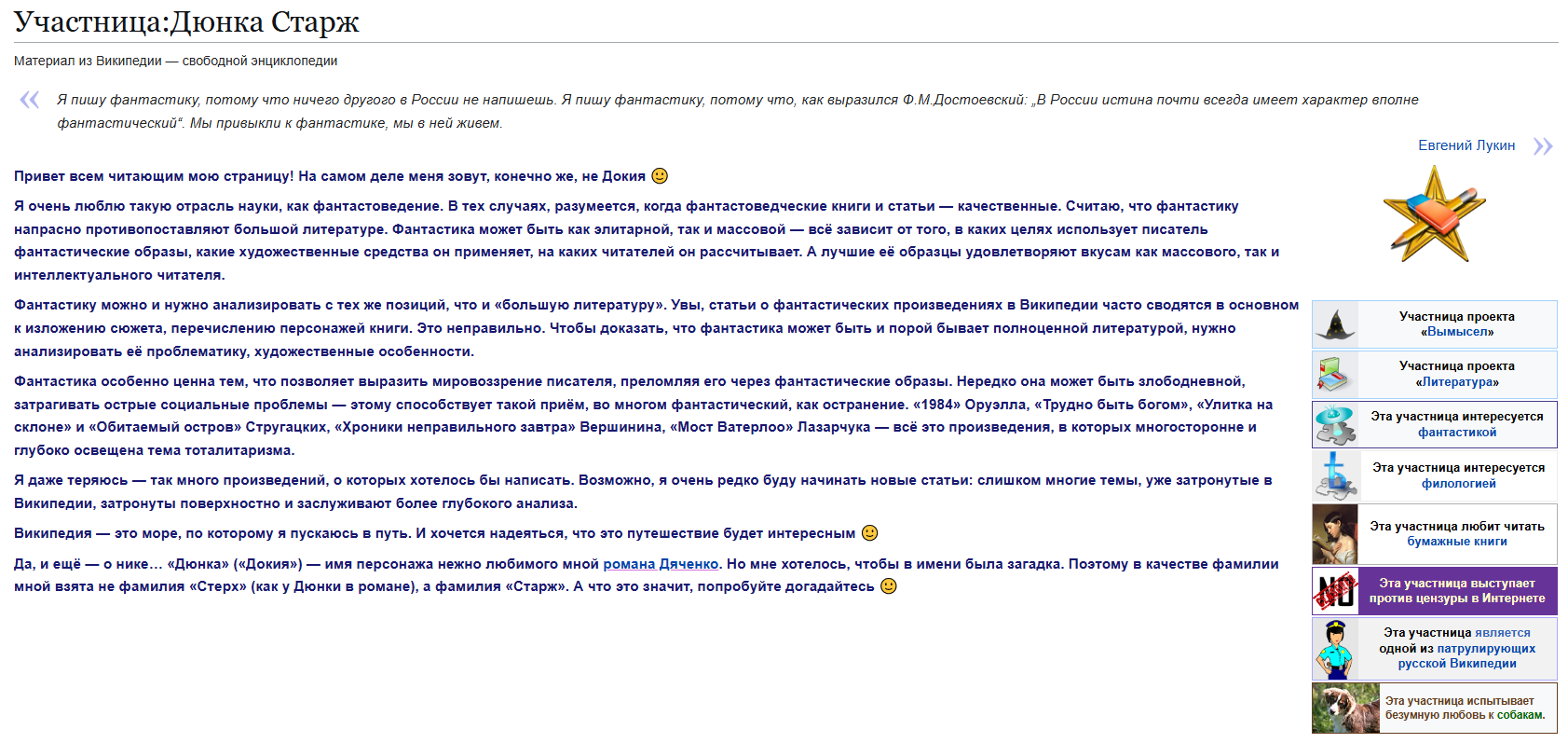Click the smiley after «не Докия»
The height and width of the screenshot is (743, 1568).
point(660,176)
